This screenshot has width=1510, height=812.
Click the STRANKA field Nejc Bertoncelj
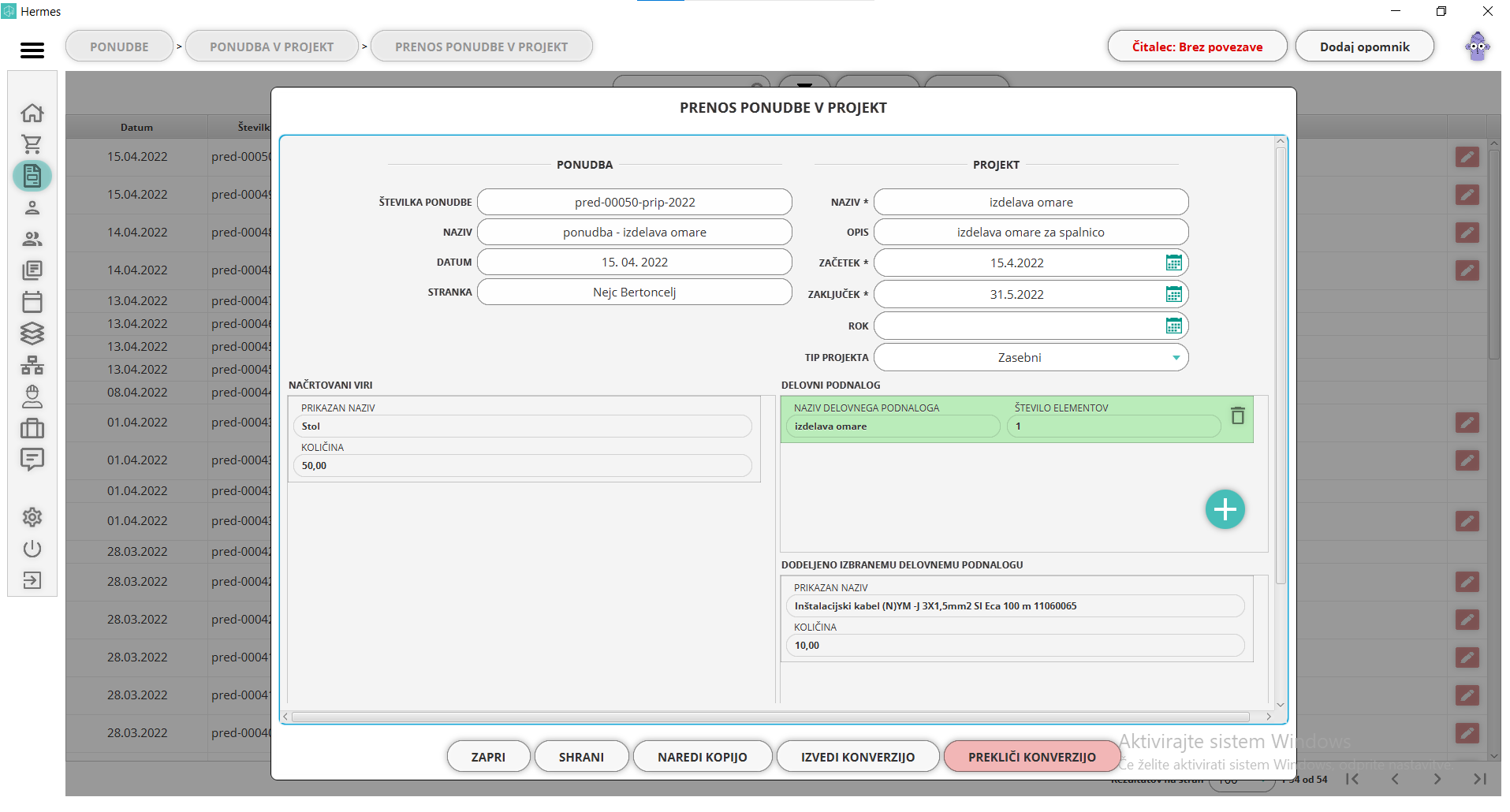coord(635,292)
